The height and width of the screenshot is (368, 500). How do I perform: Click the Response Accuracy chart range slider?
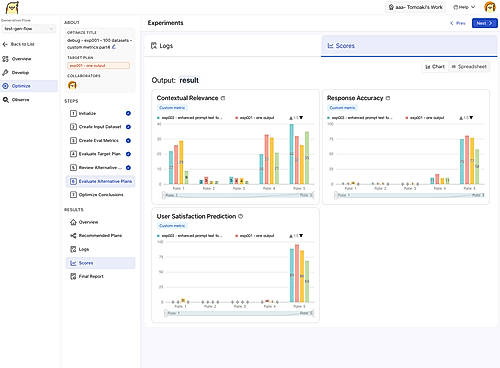(409, 195)
